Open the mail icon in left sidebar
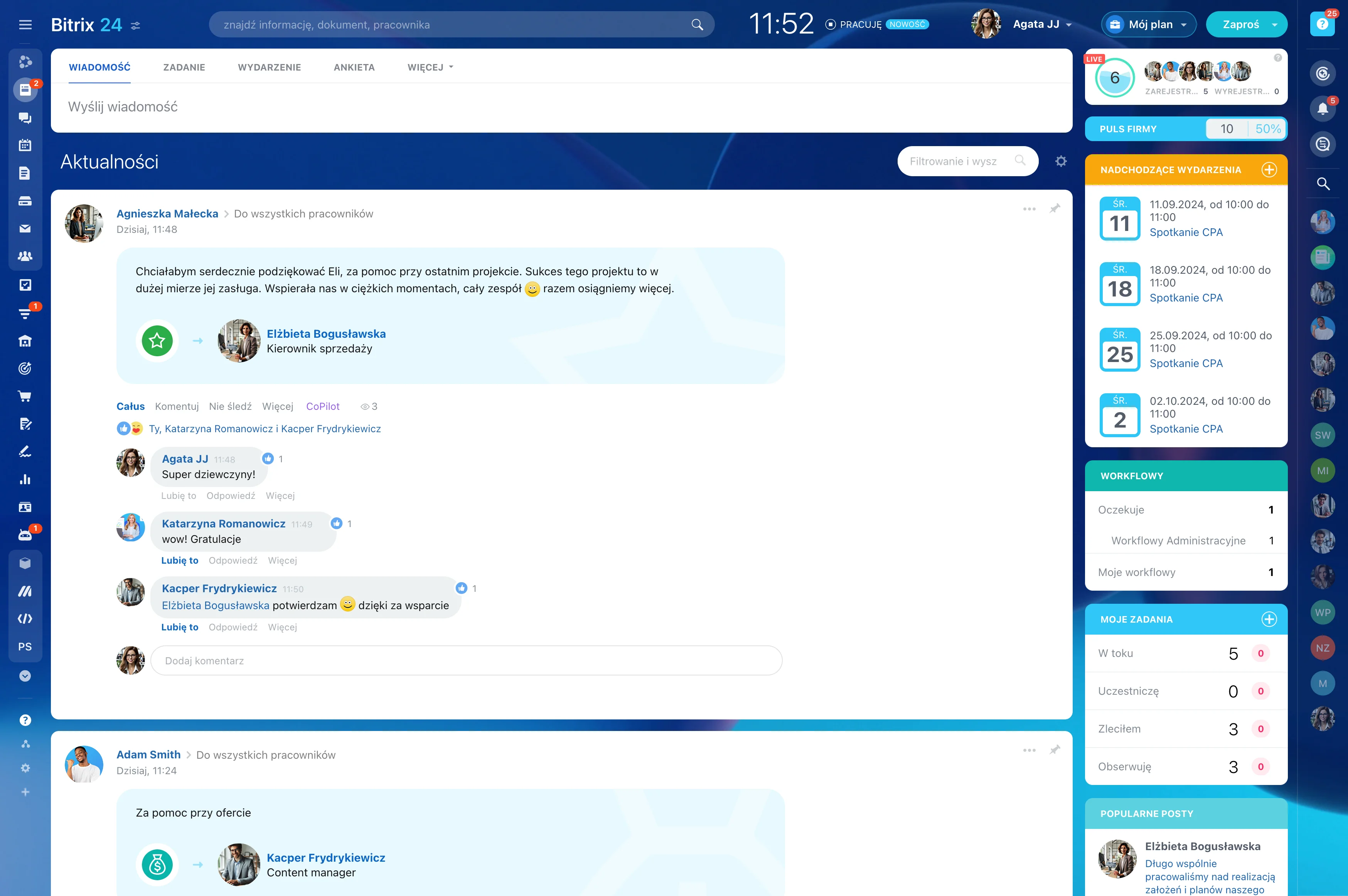The width and height of the screenshot is (1348, 896). click(25, 229)
